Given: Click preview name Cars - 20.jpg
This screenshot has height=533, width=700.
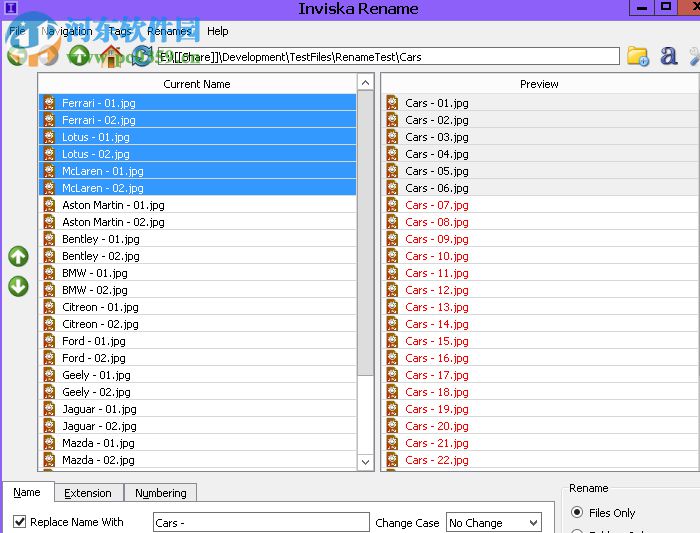Looking at the screenshot, I should (x=437, y=426).
